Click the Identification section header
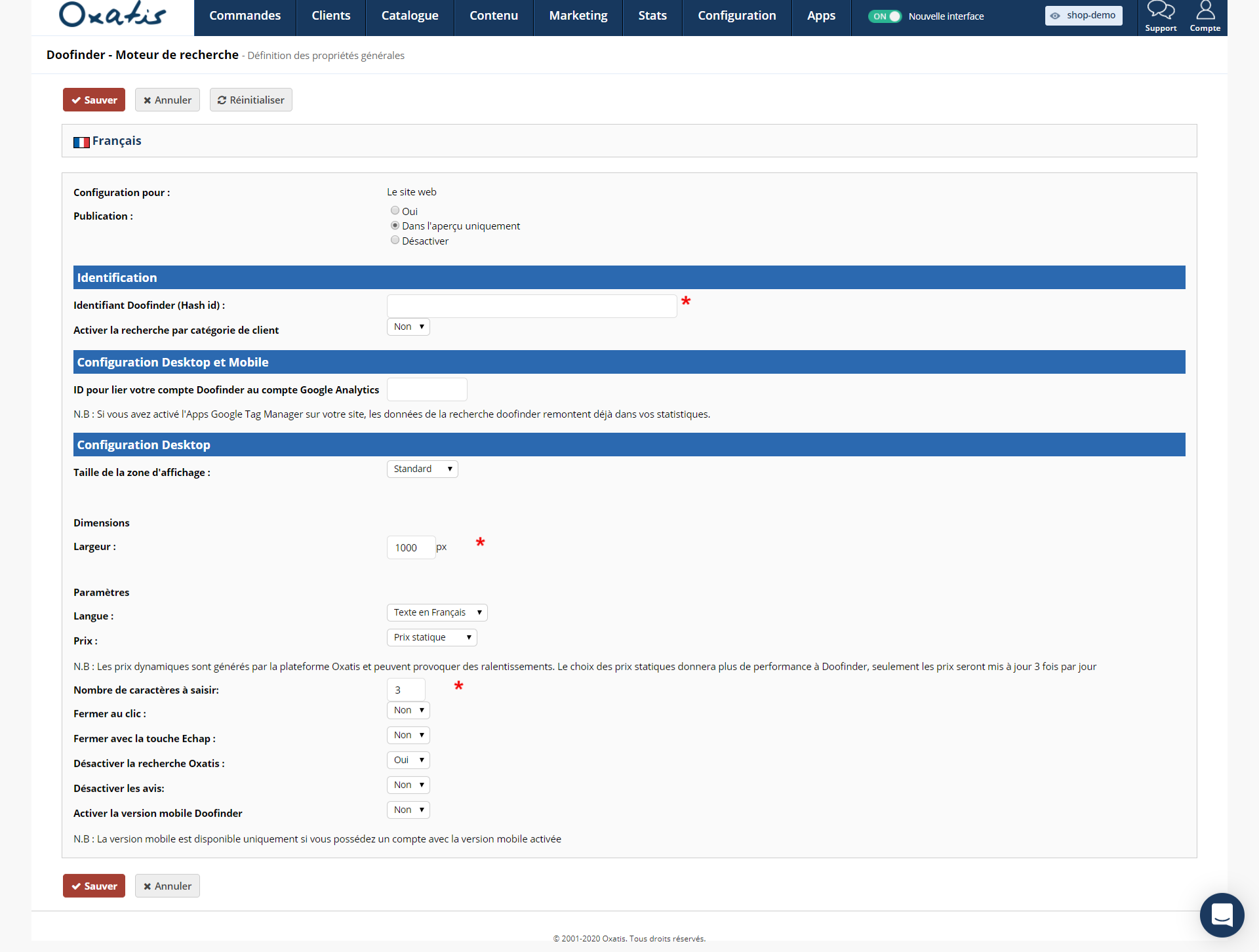The height and width of the screenshot is (952, 1259). click(x=629, y=277)
